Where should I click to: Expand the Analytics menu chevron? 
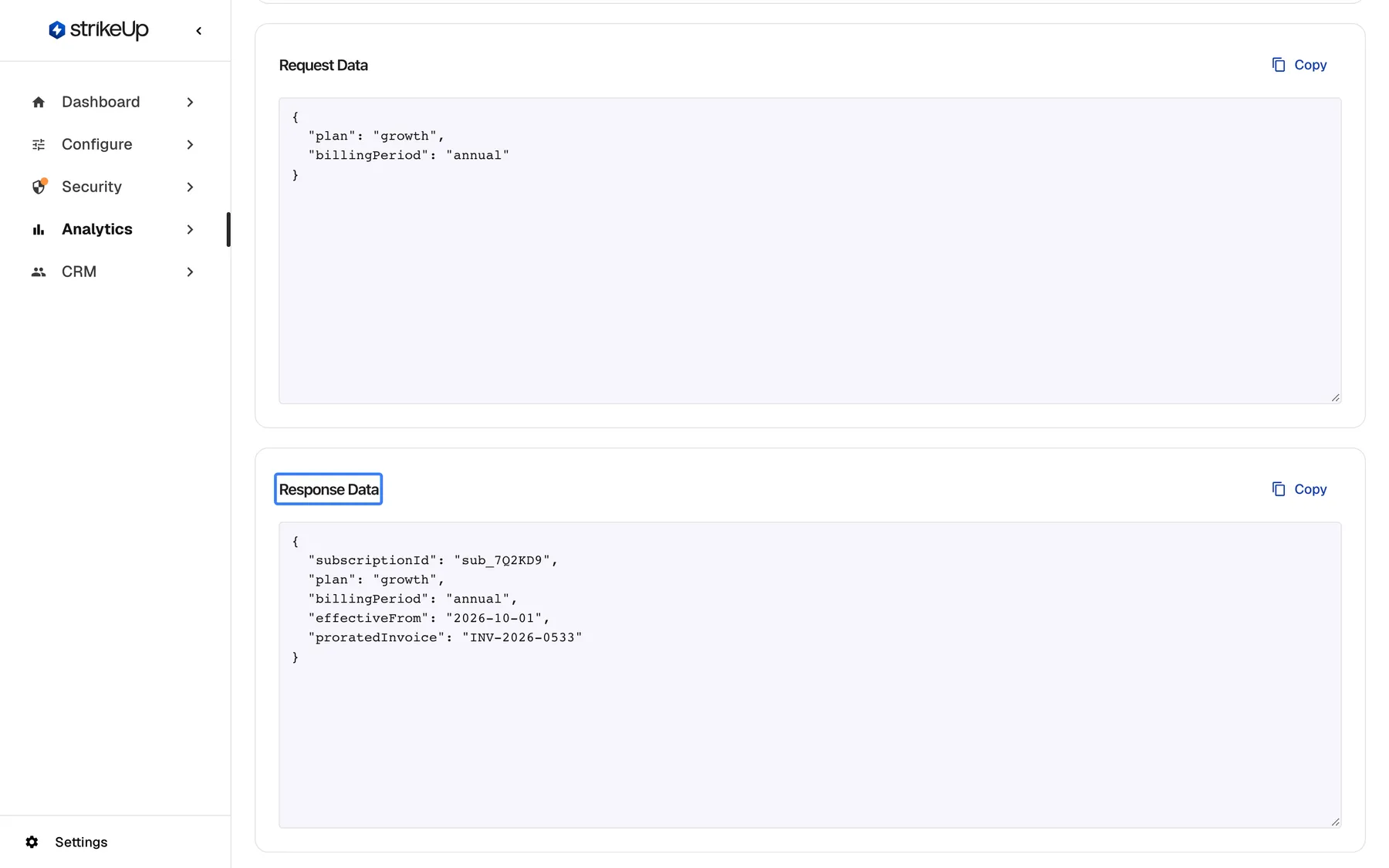pyautogui.click(x=190, y=229)
